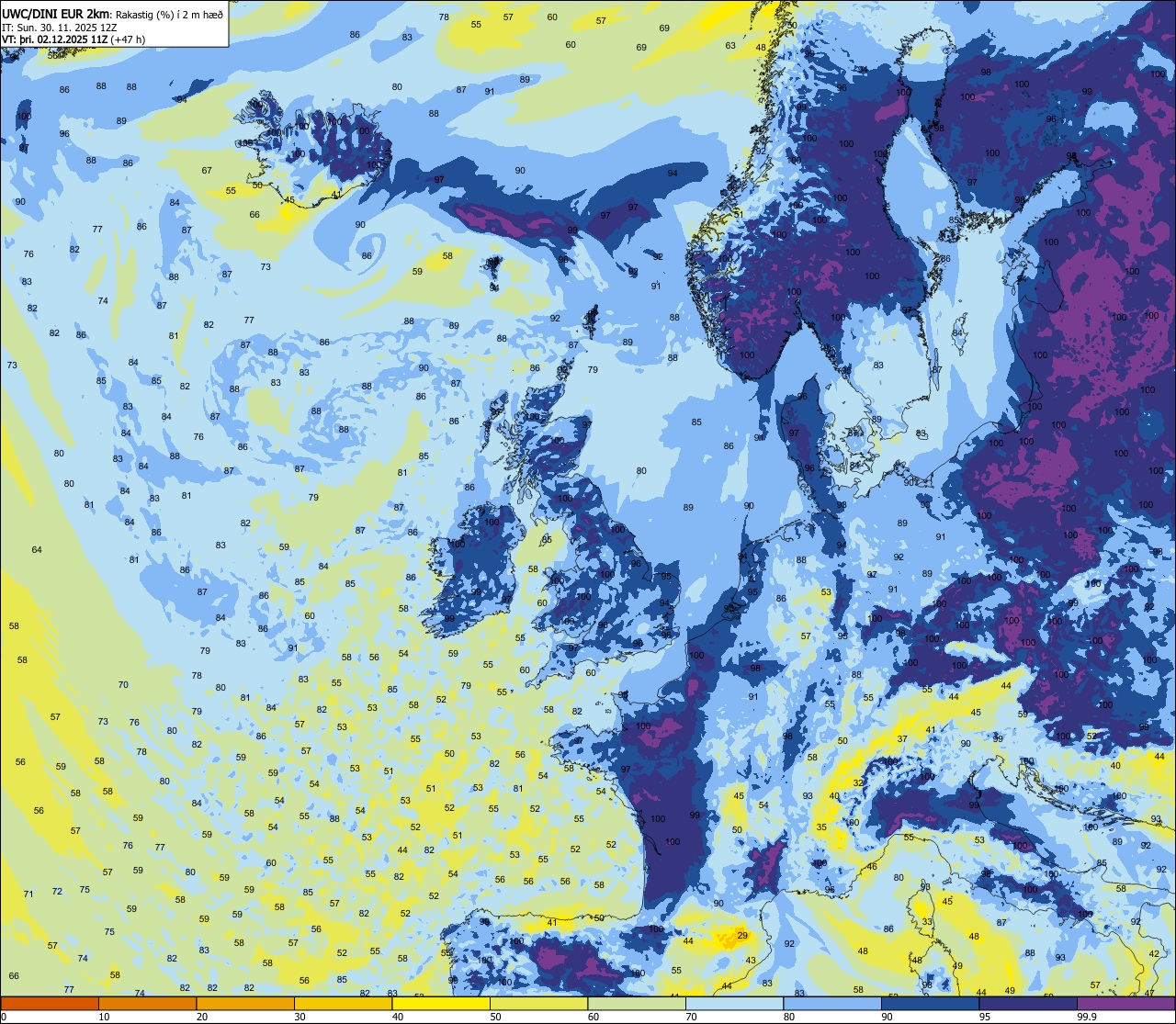Image resolution: width=1176 pixels, height=1024 pixels.
Task: Click the humidity value "63" on the map
Action: (730, 46)
